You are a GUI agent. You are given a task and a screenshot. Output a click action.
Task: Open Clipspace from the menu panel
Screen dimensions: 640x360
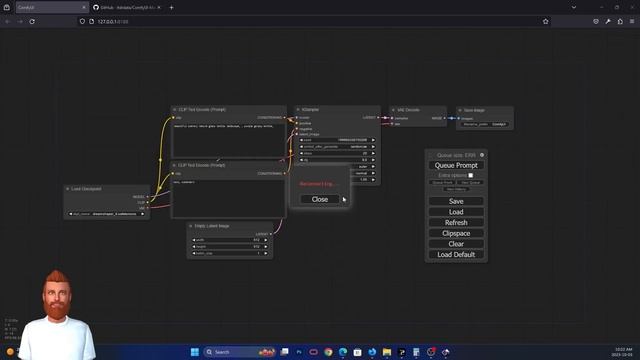pos(456,233)
